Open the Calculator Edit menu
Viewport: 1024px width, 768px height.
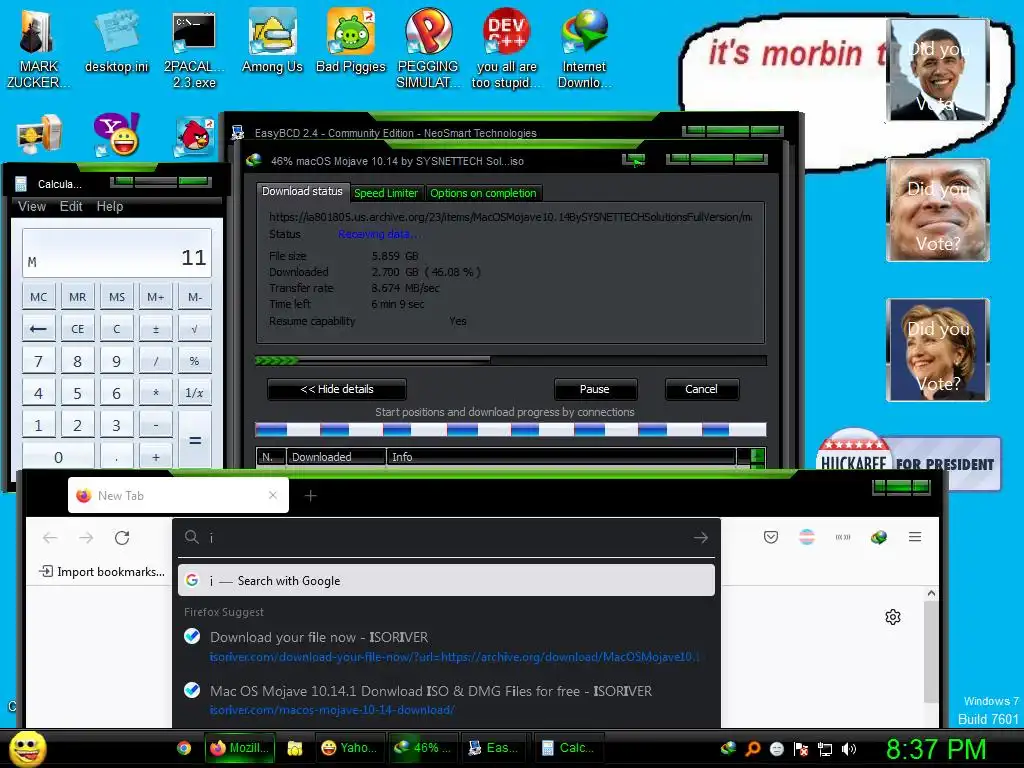click(x=71, y=206)
